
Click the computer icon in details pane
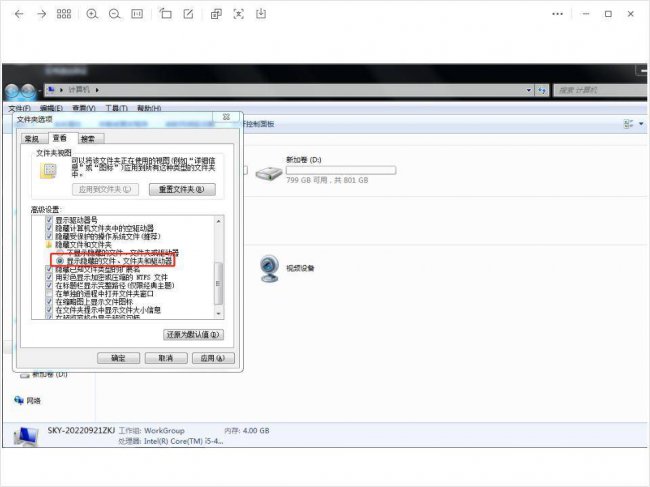pos(26,436)
